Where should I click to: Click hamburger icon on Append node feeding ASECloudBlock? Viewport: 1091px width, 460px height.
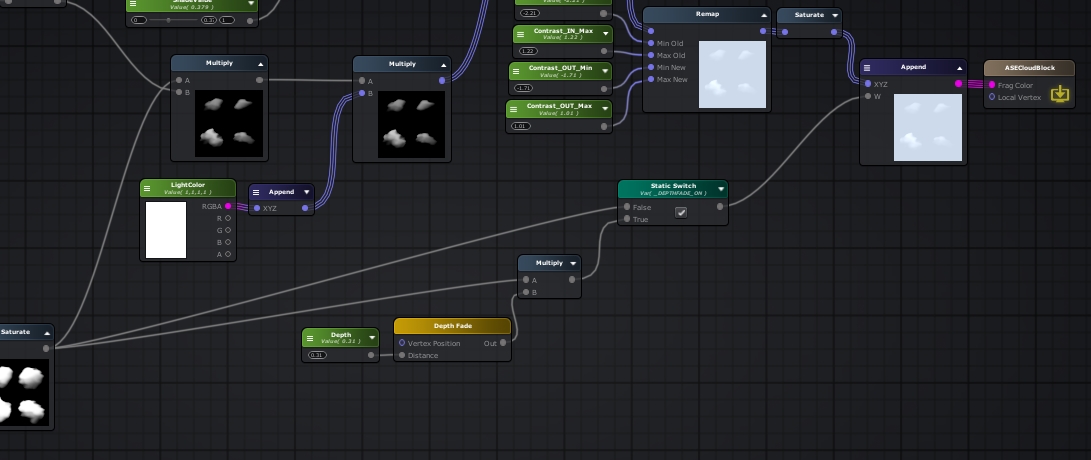coord(867,68)
